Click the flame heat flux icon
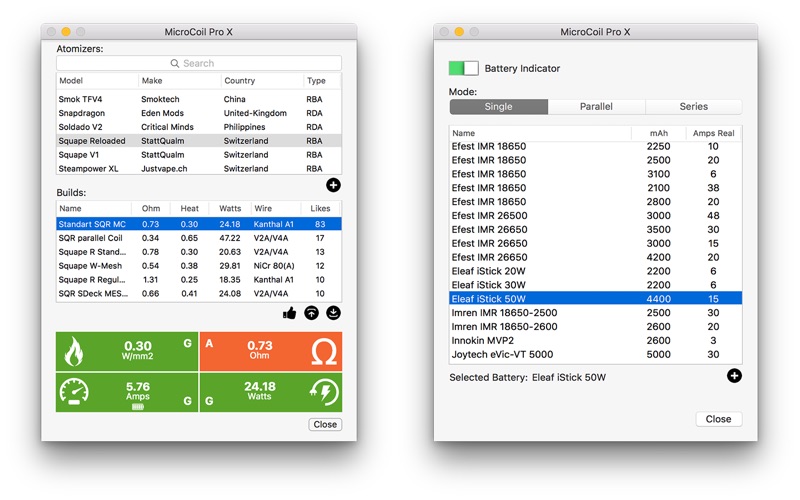 point(74,351)
